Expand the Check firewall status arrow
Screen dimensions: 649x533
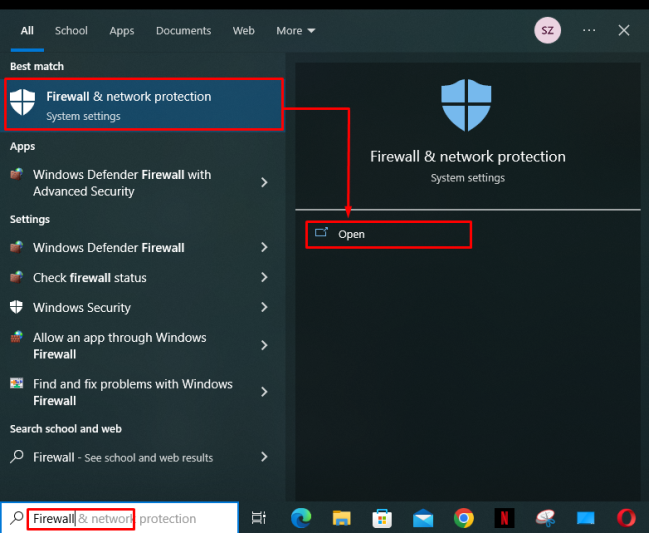point(264,277)
